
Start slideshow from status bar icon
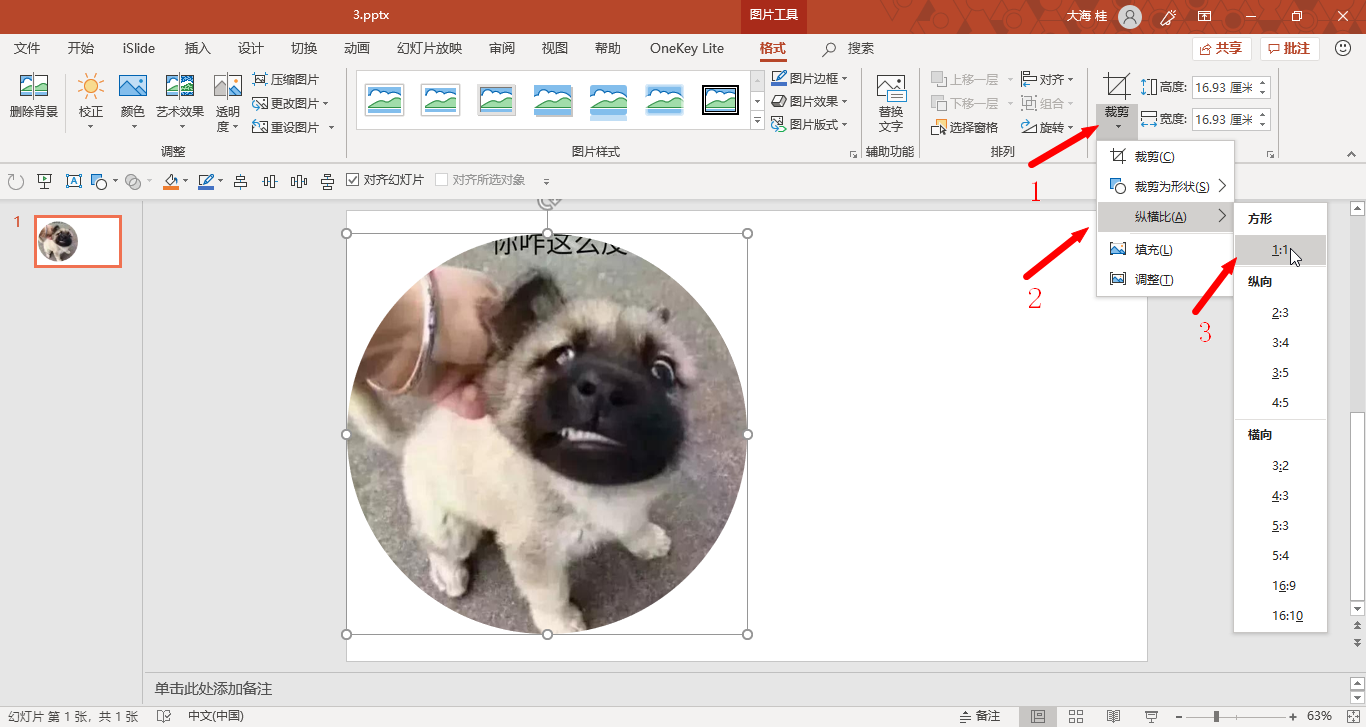coord(1150,716)
